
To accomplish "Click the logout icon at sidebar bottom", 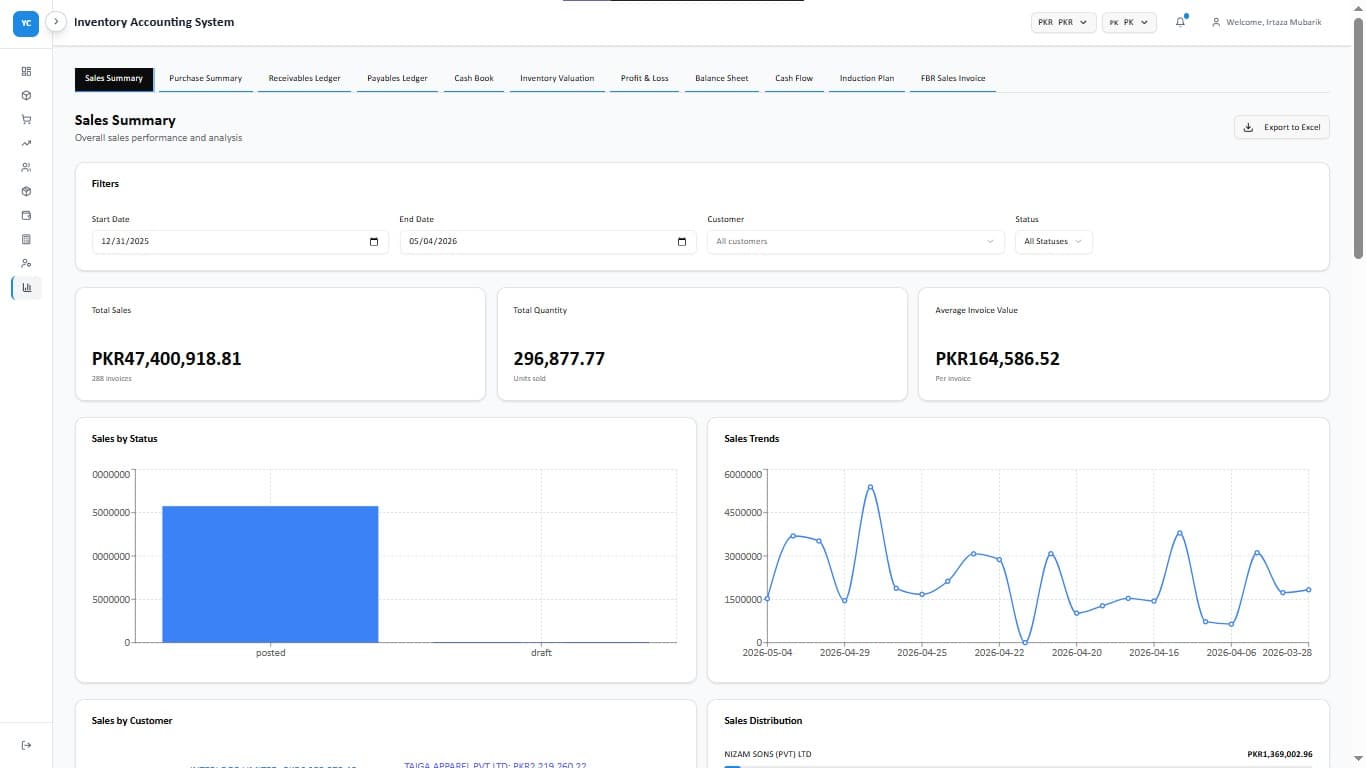I will point(26,745).
